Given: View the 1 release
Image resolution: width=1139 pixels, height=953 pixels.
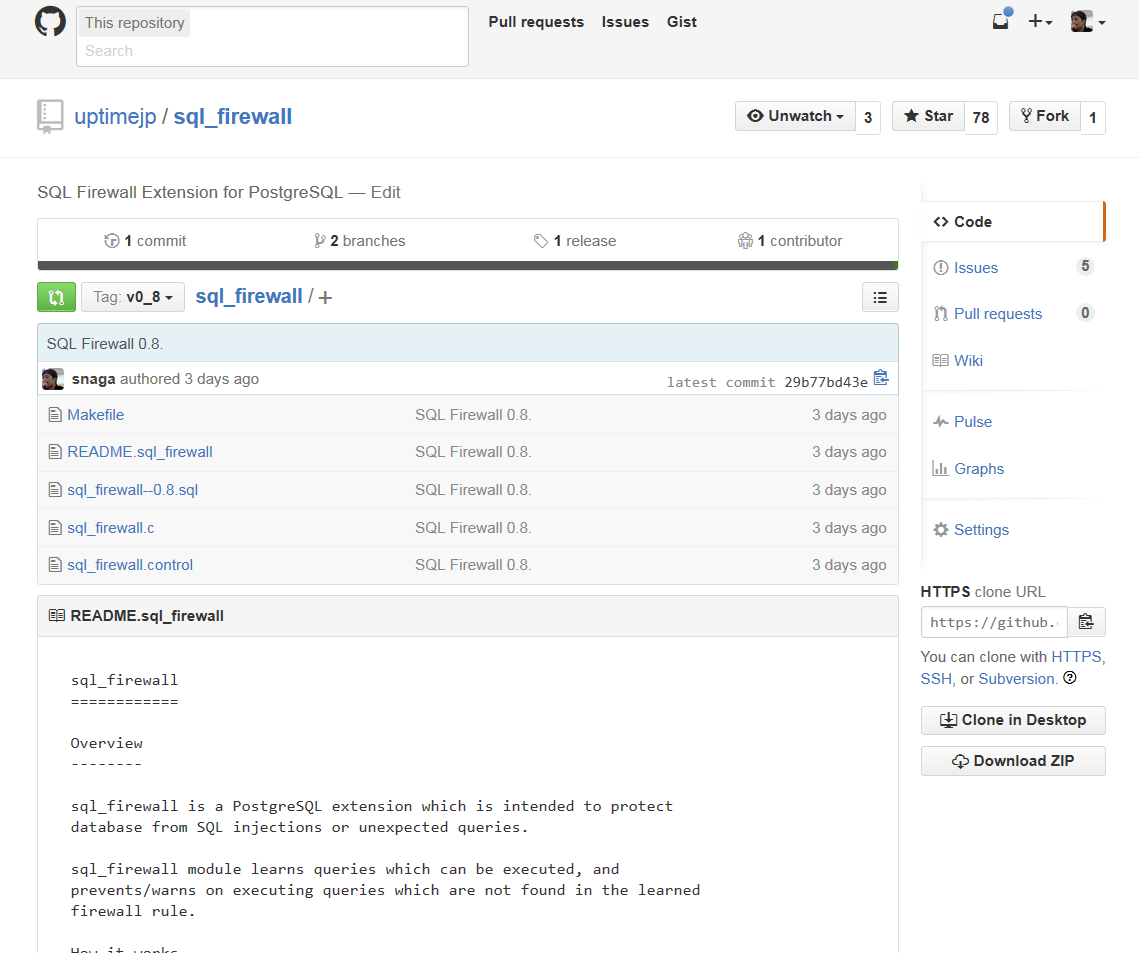Looking at the screenshot, I should (x=575, y=240).
